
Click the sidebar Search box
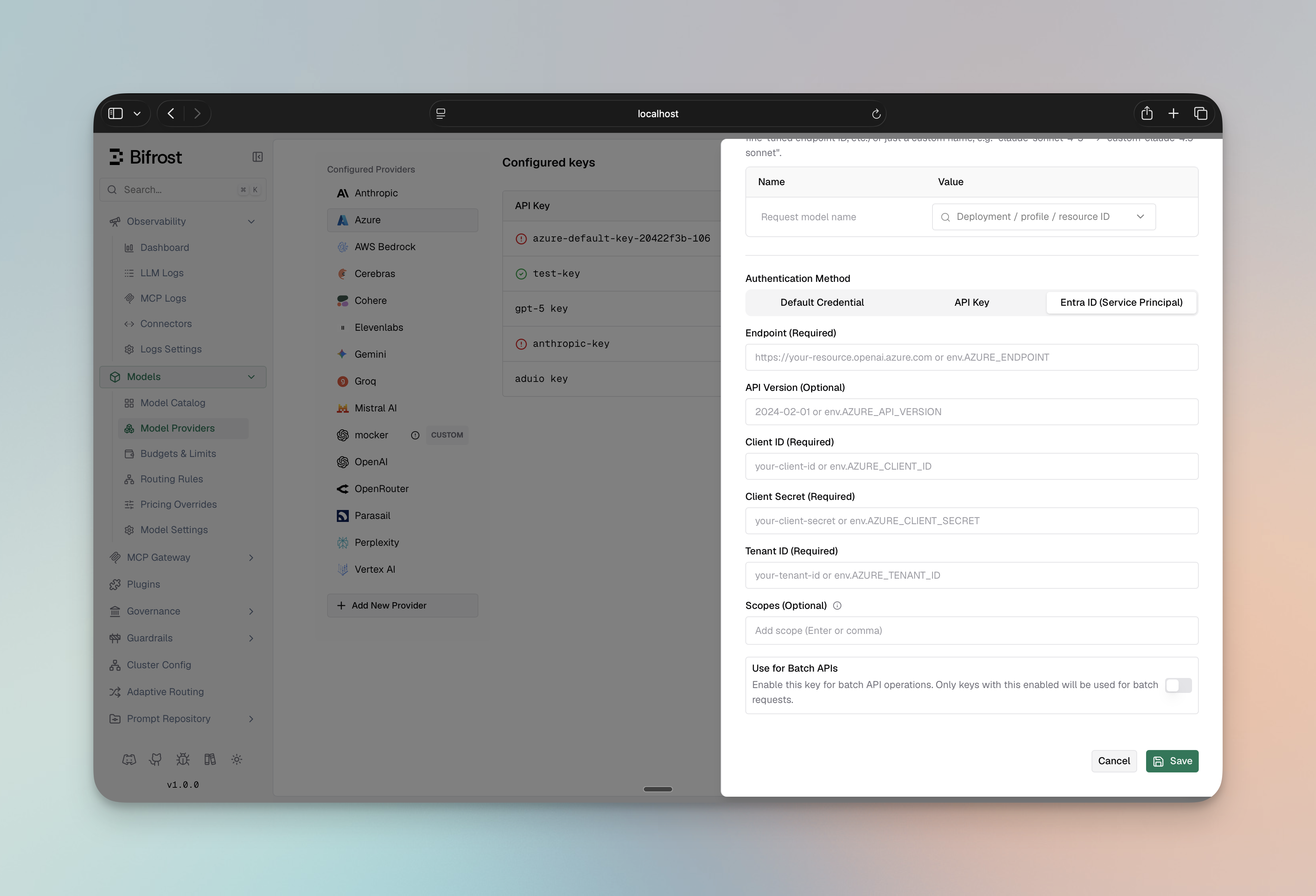tap(183, 190)
